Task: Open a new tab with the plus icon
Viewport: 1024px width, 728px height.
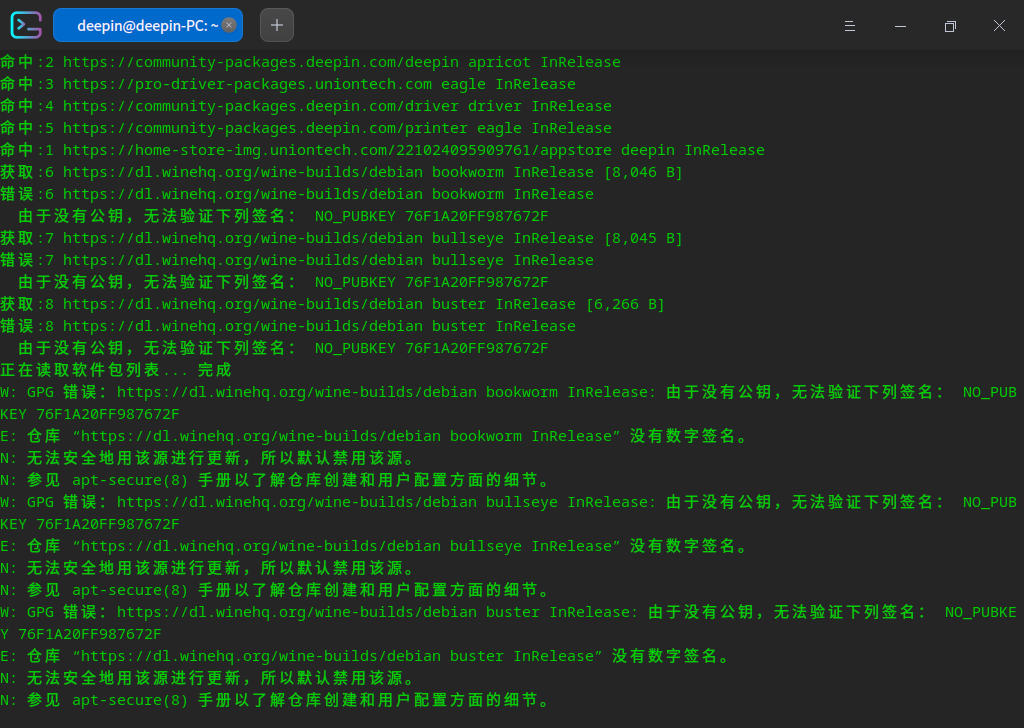Action: pos(276,25)
